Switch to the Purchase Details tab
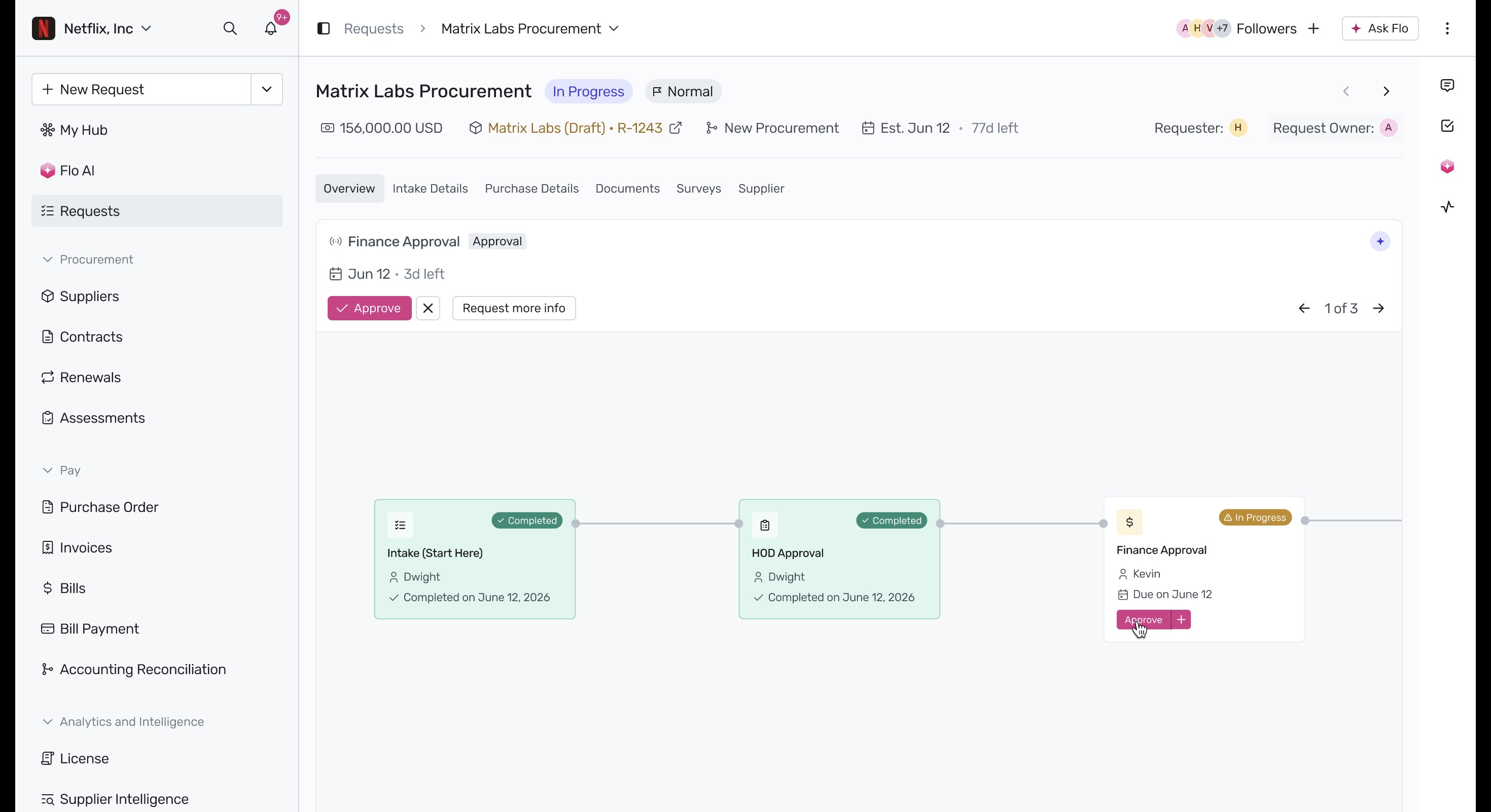 coord(531,189)
